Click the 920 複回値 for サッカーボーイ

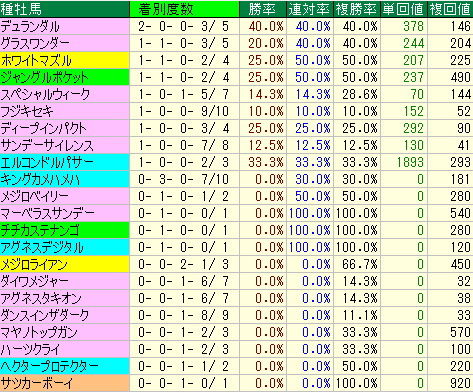pos(460,383)
